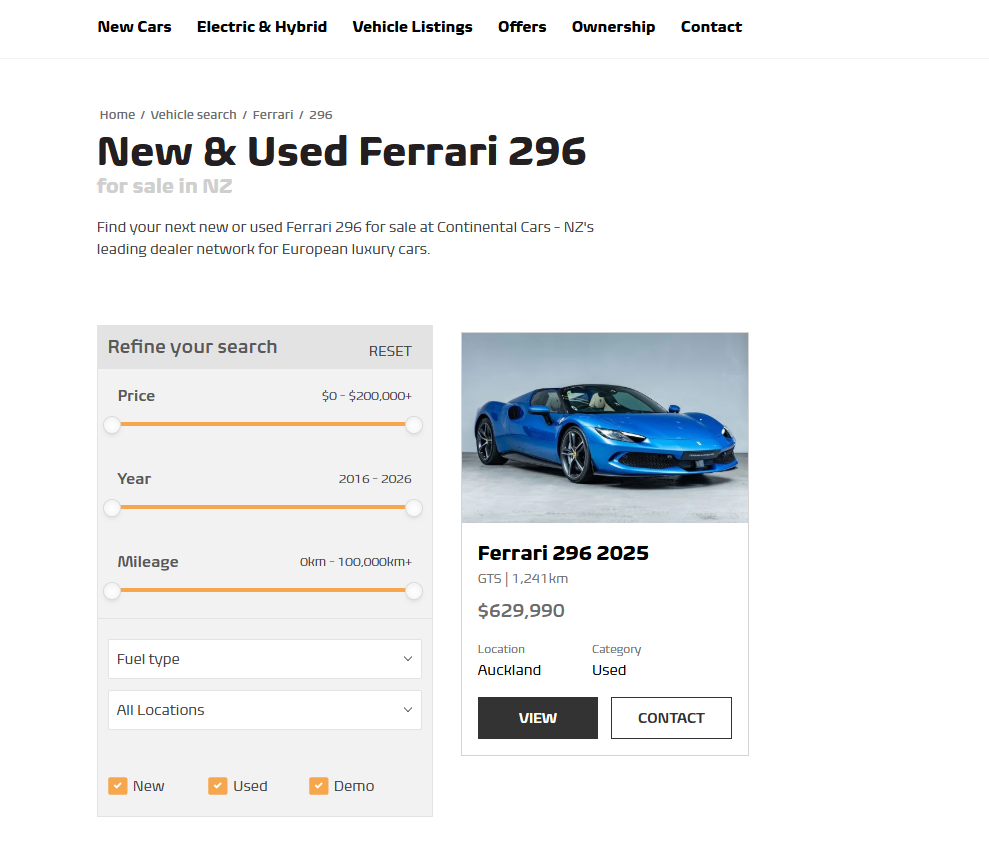Expand the All Locations dropdown
Image resolution: width=989 pixels, height=852 pixels.
pos(265,710)
